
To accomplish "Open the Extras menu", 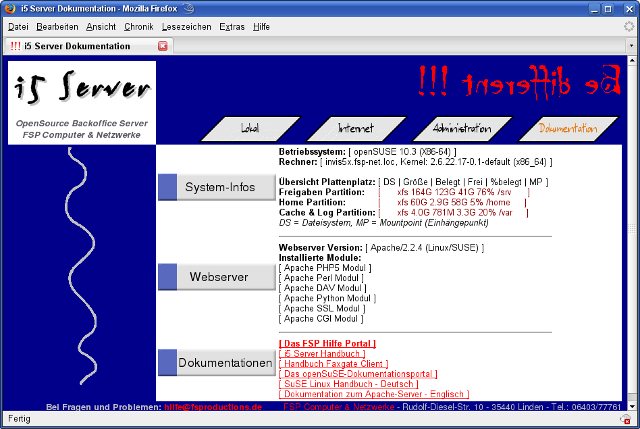I will 232,27.
